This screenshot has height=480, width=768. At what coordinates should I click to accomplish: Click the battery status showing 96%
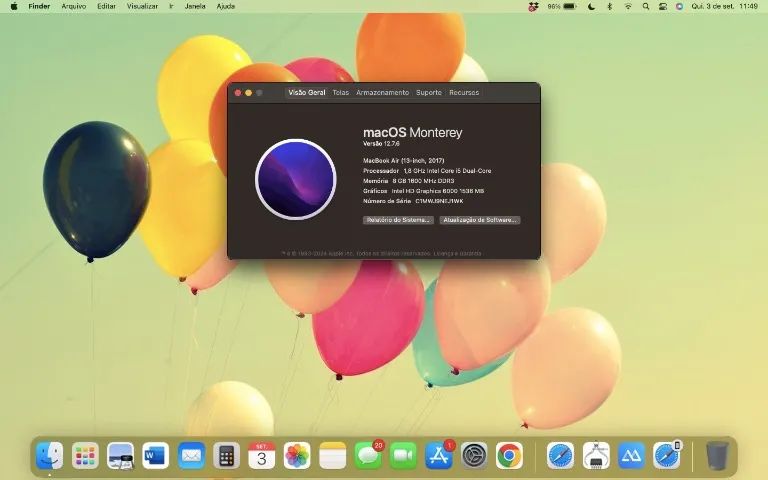tap(561, 6)
